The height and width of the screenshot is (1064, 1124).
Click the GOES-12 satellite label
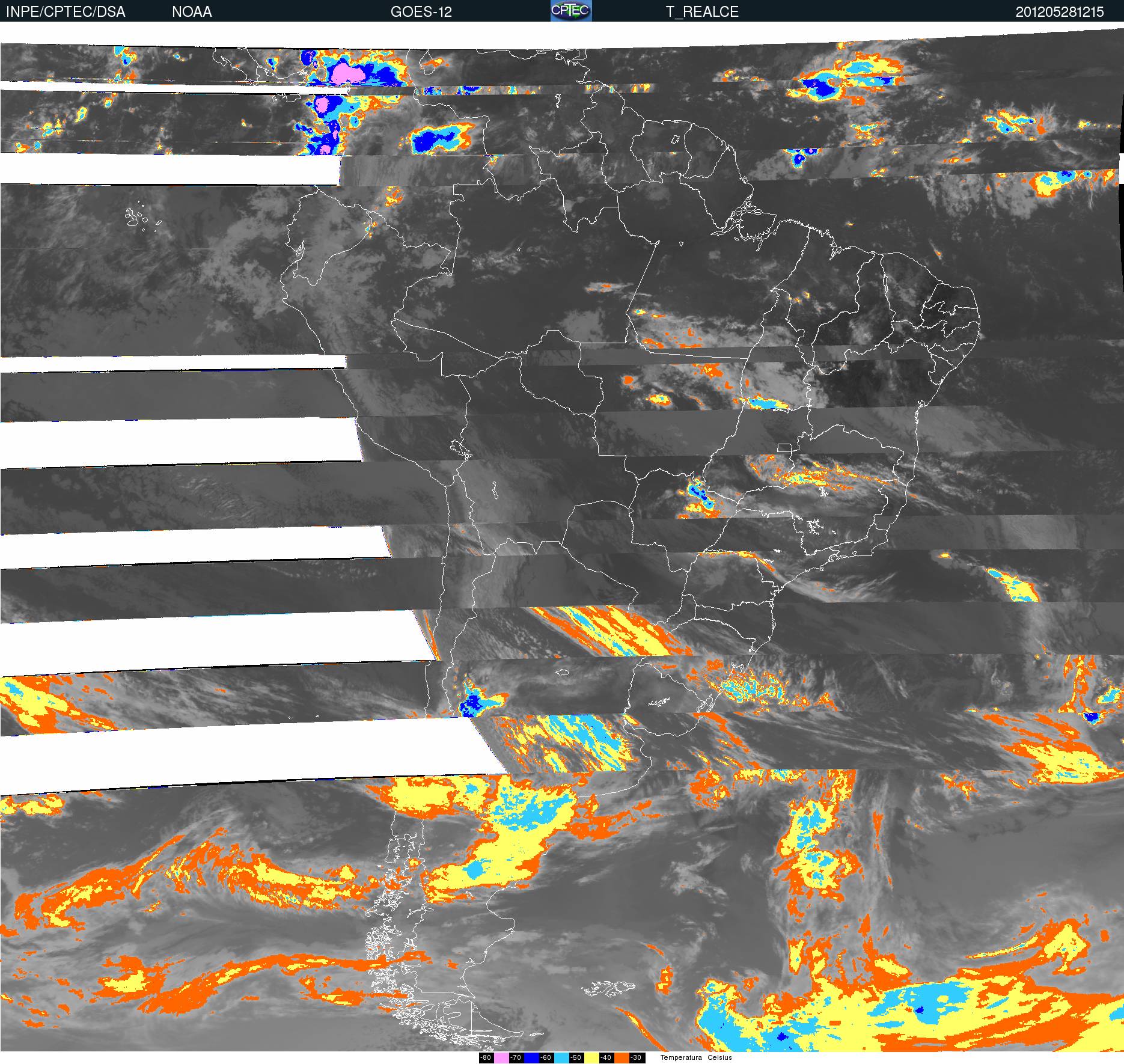[x=421, y=12]
